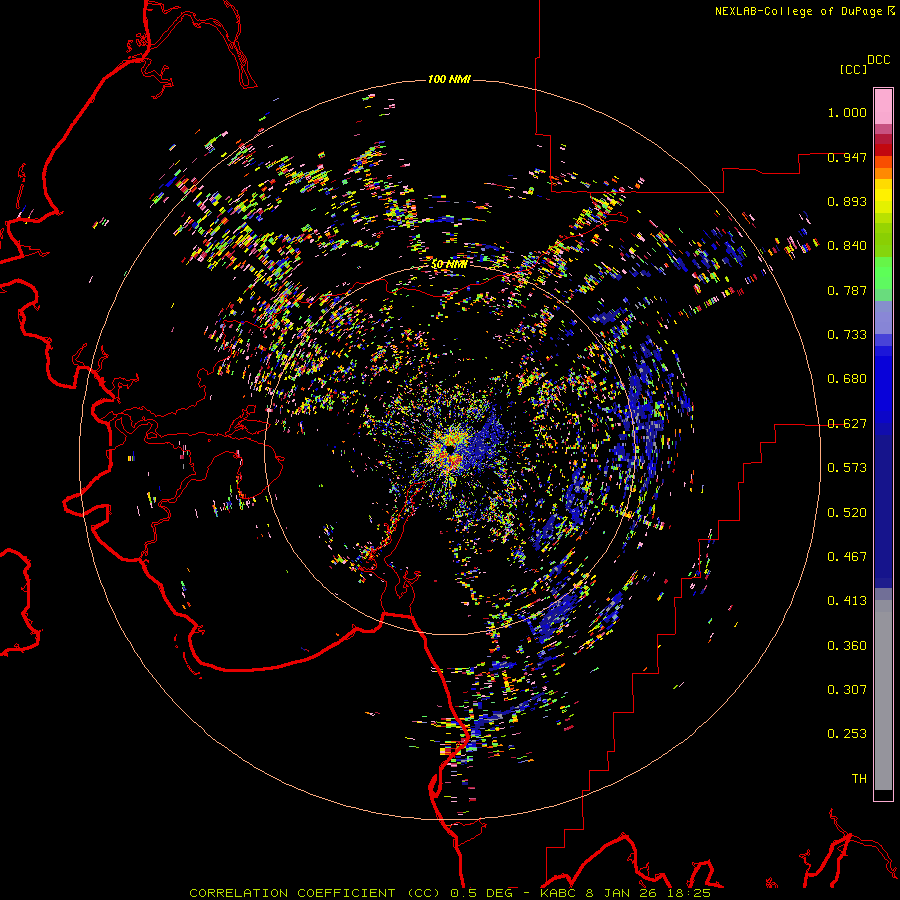Click the radar site center of the rings

[x=449, y=450]
